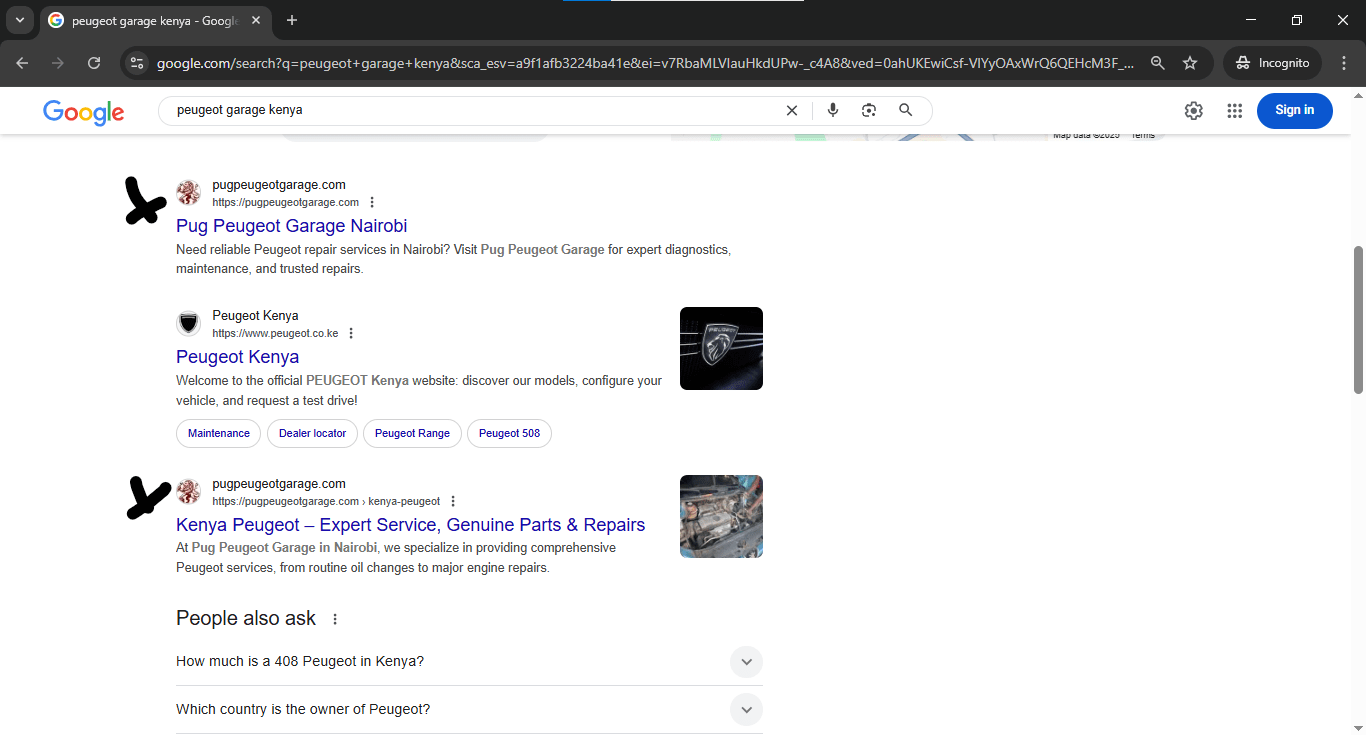
Task: Click Peugeot Kenya shield favicon
Action: click(x=188, y=323)
